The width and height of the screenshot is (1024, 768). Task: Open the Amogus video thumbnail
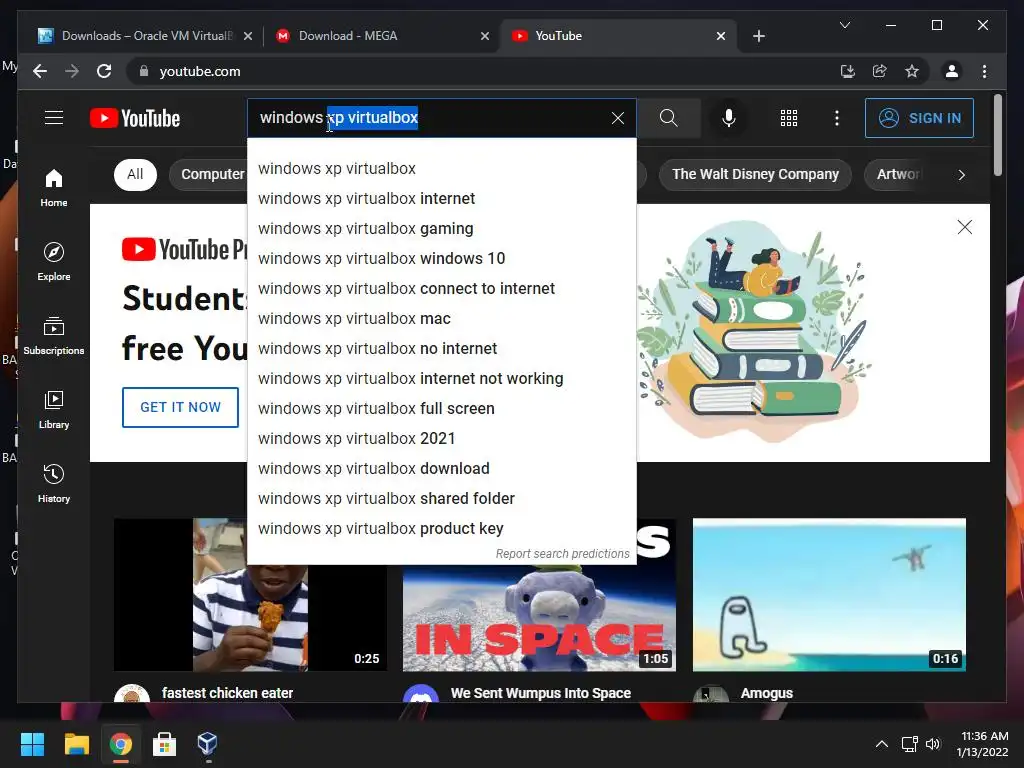829,595
